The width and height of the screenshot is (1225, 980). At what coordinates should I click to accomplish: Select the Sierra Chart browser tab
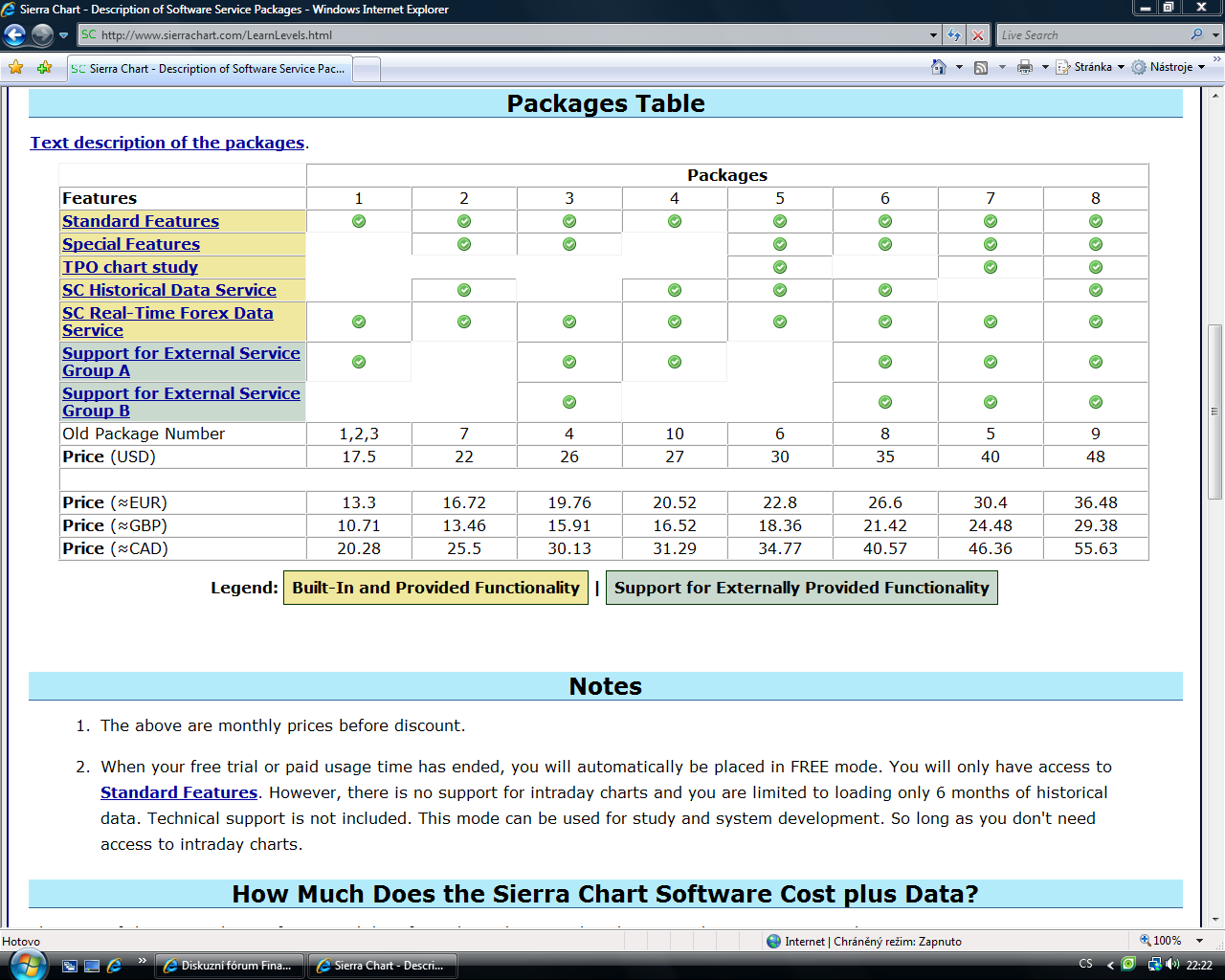pos(209,69)
